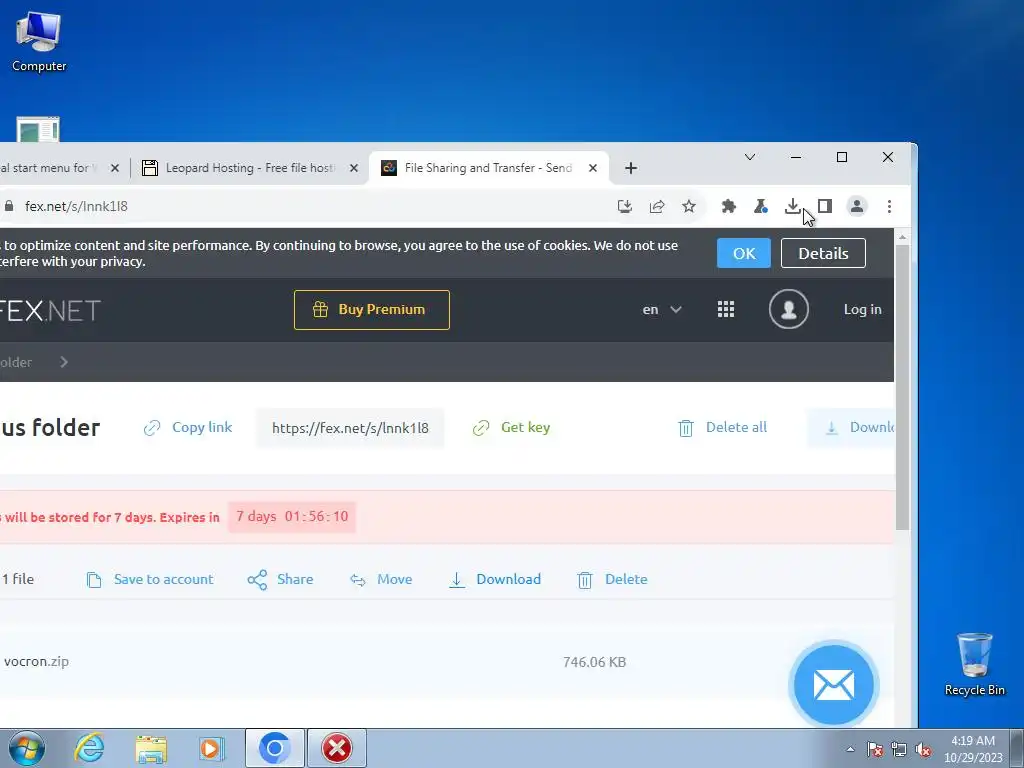Screen dimensions: 1024x768
Task: Click the Download action in file toolbar
Action: [495, 579]
